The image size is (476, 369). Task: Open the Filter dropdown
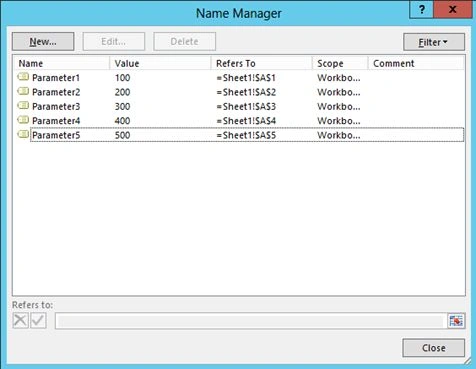point(434,42)
